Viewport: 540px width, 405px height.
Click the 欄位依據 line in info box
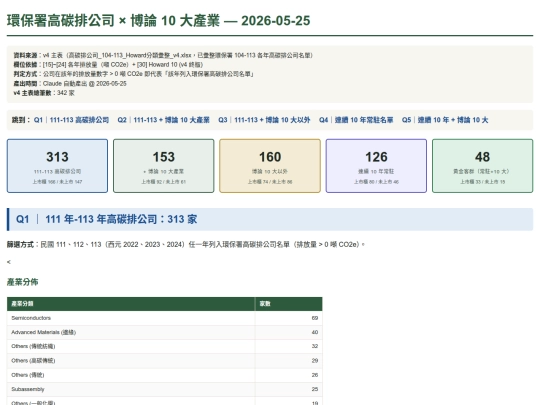tap(108, 64)
